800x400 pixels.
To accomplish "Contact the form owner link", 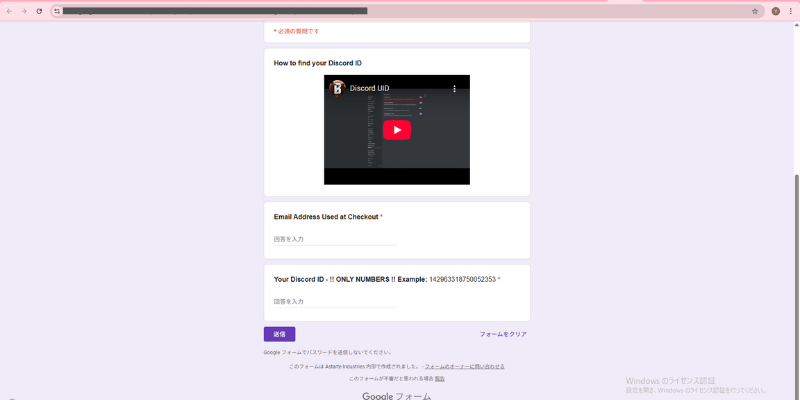I will pos(465,366).
